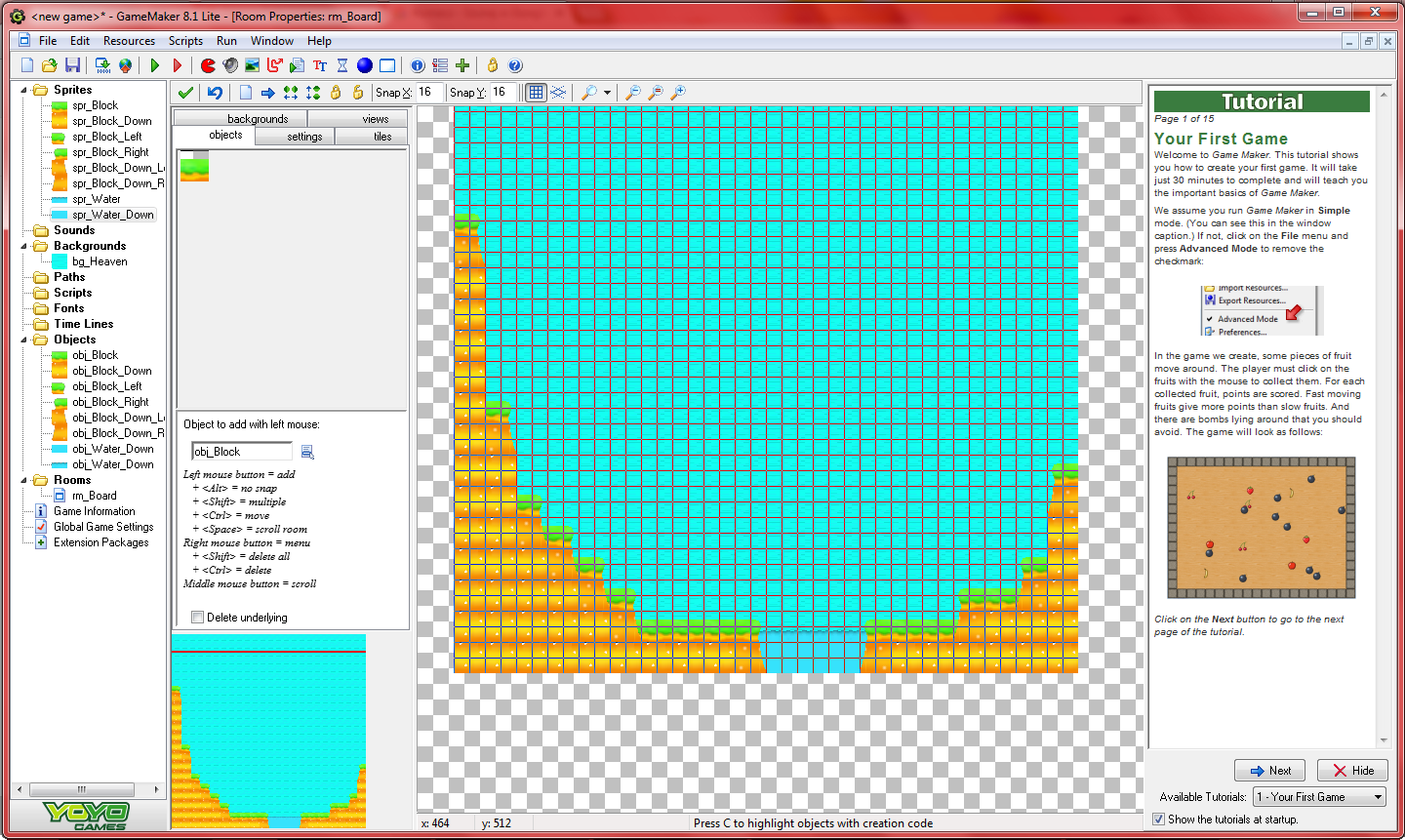Uncheck Show the tutorials at startup
This screenshot has height=840, width=1405.
coord(1159,820)
